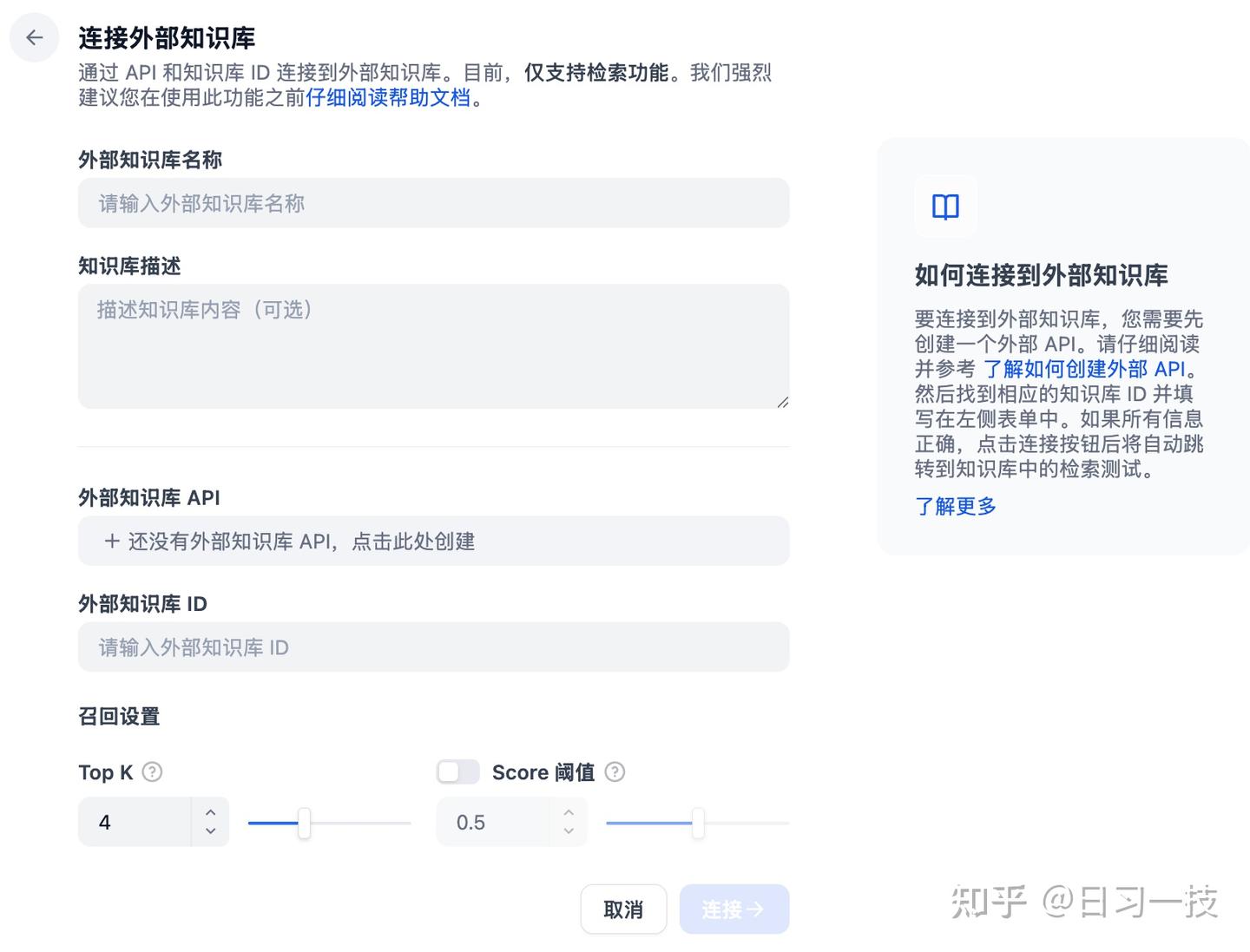1250x952 pixels.
Task: Click Score value decrement arrow
Action: (x=569, y=832)
